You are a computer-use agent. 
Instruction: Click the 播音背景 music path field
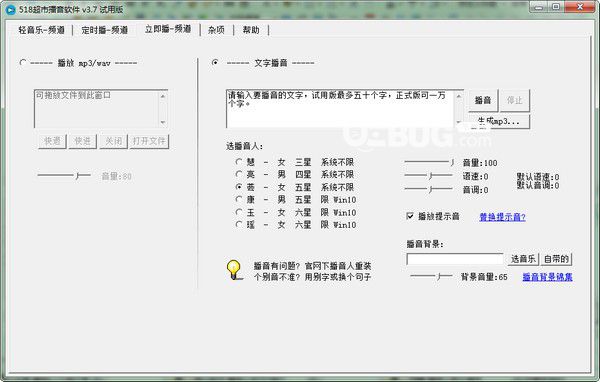pyautogui.click(x=455, y=259)
